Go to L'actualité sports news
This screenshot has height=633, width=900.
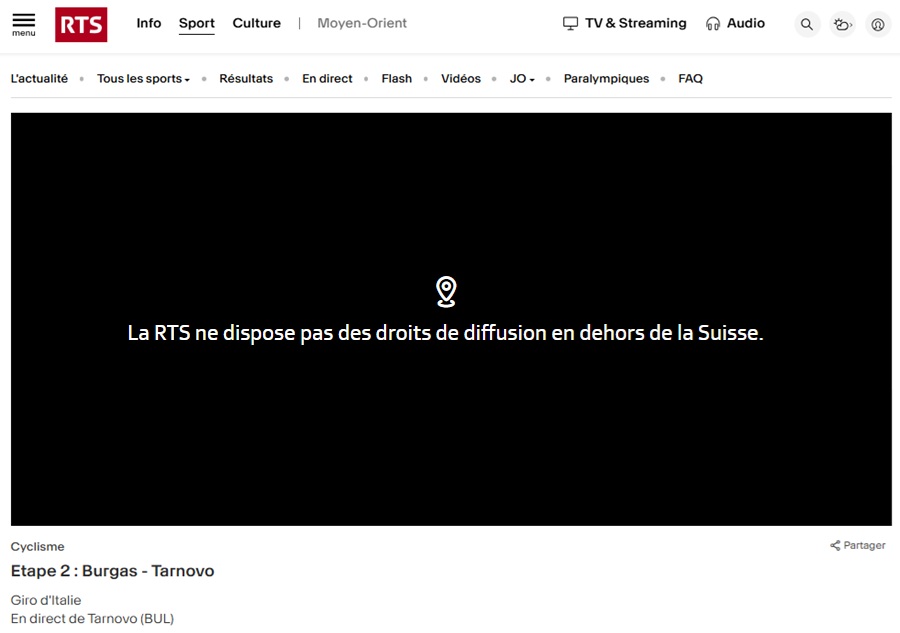(x=39, y=79)
